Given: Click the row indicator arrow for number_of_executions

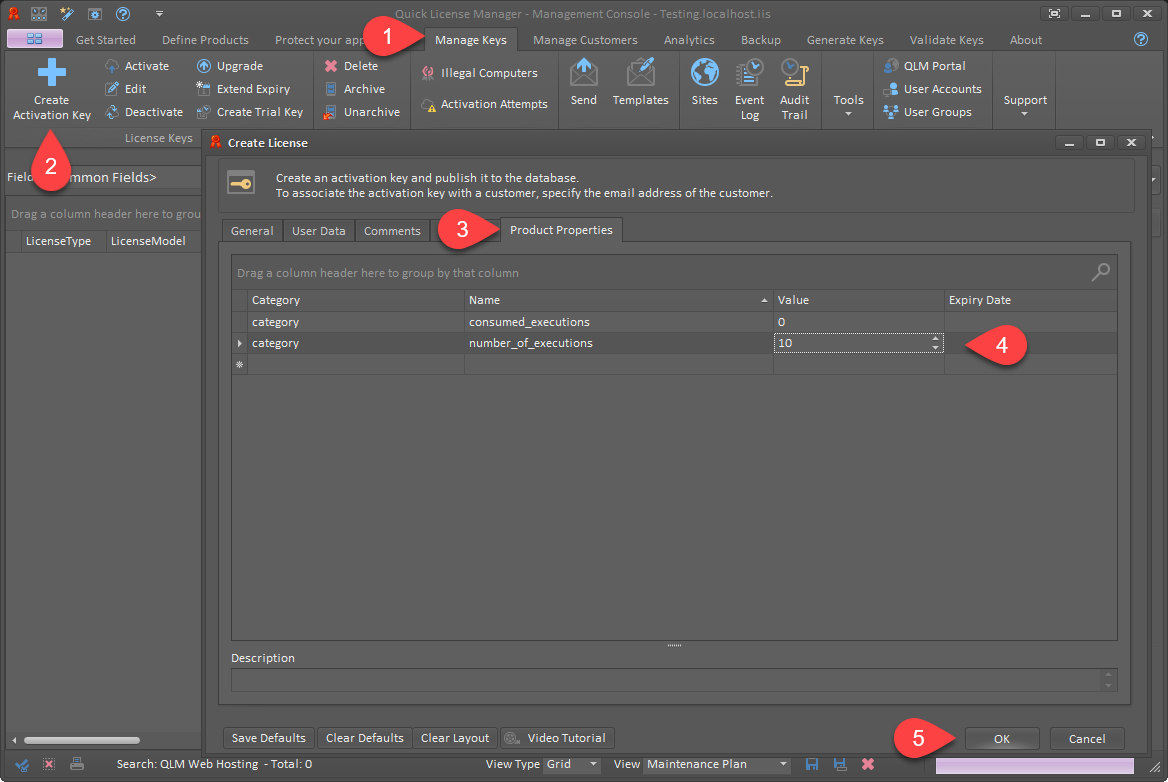Looking at the screenshot, I should (239, 343).
